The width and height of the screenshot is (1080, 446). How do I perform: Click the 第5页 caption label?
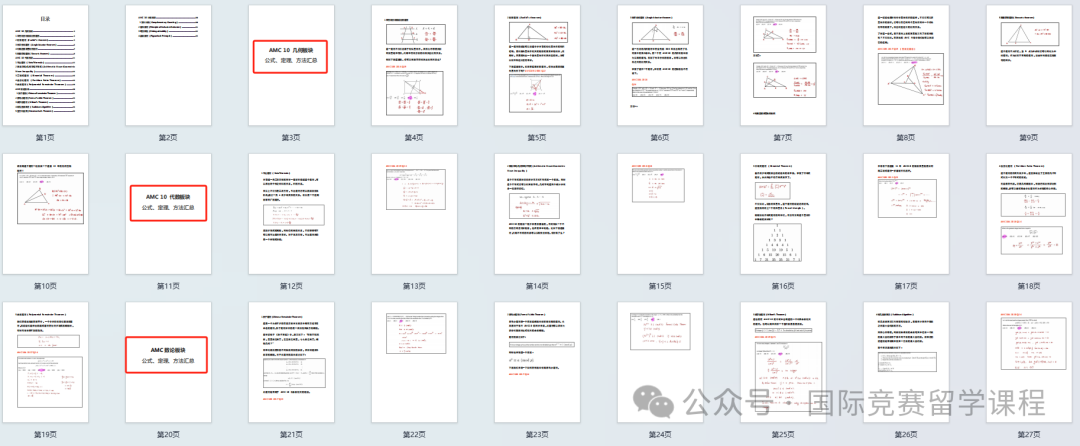536,137
